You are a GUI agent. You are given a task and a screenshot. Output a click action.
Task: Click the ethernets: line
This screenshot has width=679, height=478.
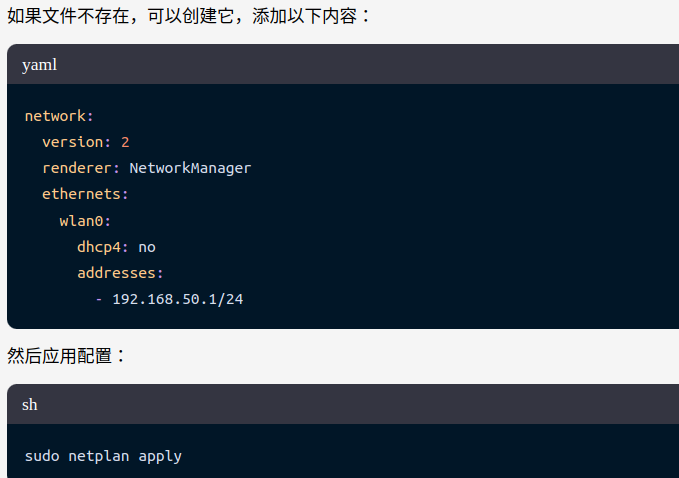pyautogui.click(x=85, y=194)
